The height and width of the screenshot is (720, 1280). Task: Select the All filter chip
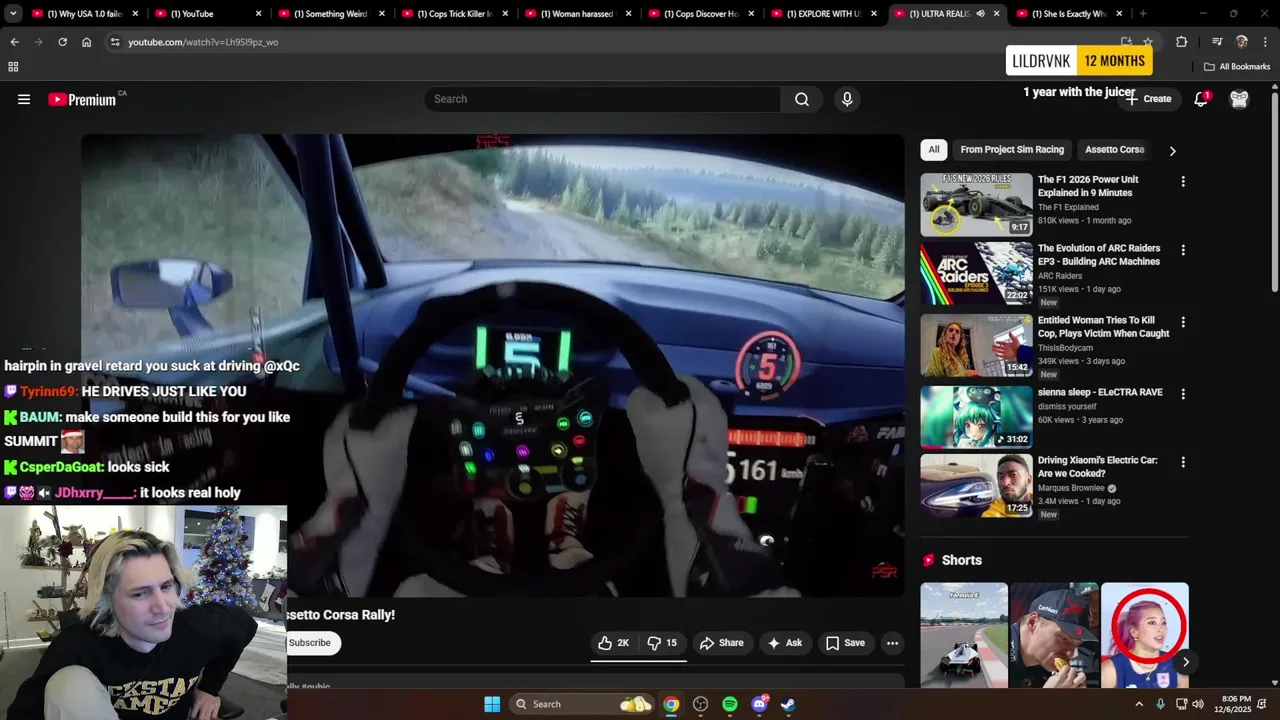(x=934, y=150)
